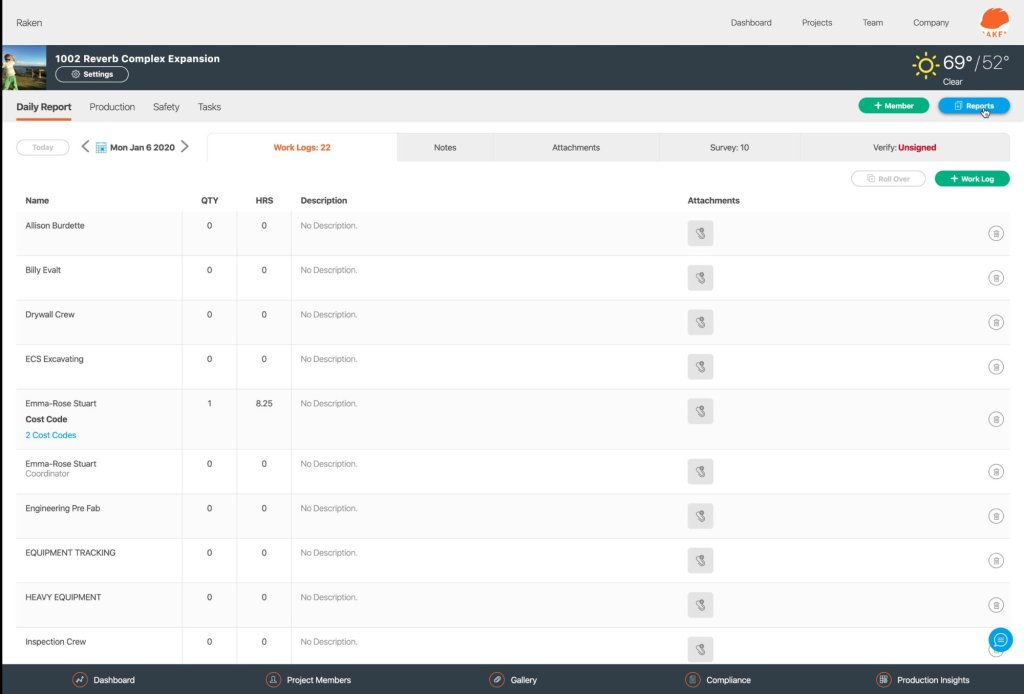Click the orange hard hat profile icon
Screen dimensions: 1024x694
pyautogui.click(x=994, y=23)
